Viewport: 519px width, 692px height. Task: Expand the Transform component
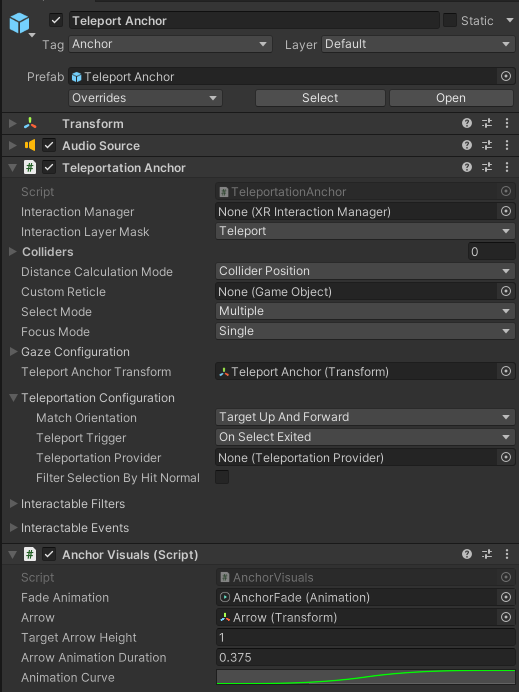point(13,124)
